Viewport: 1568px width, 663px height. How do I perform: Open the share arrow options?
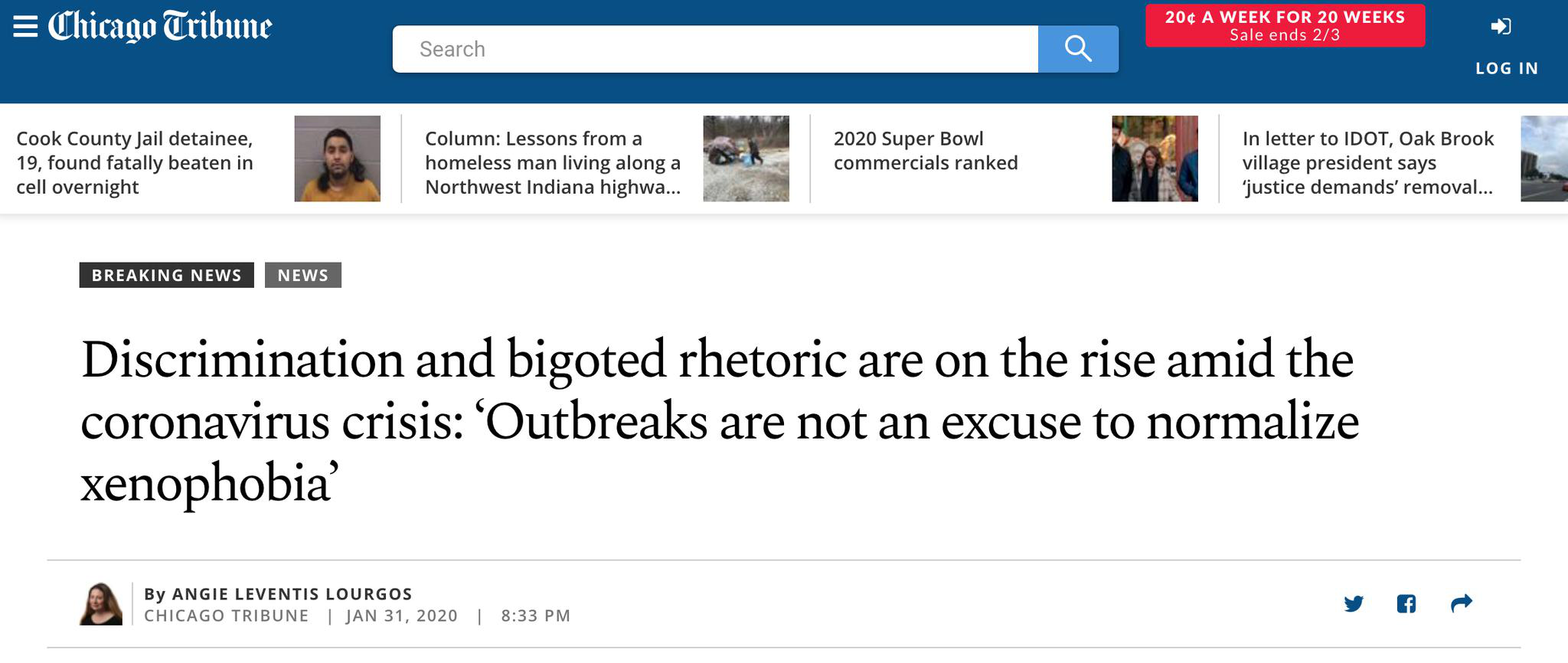click(x=1462, y=603)
